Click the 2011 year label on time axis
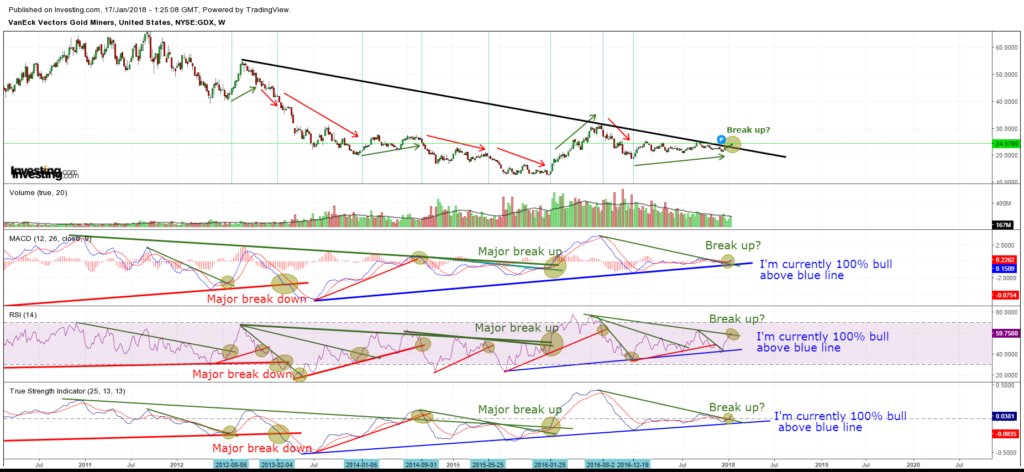The height and width of the screenshot is (472, 1024). 85,464
